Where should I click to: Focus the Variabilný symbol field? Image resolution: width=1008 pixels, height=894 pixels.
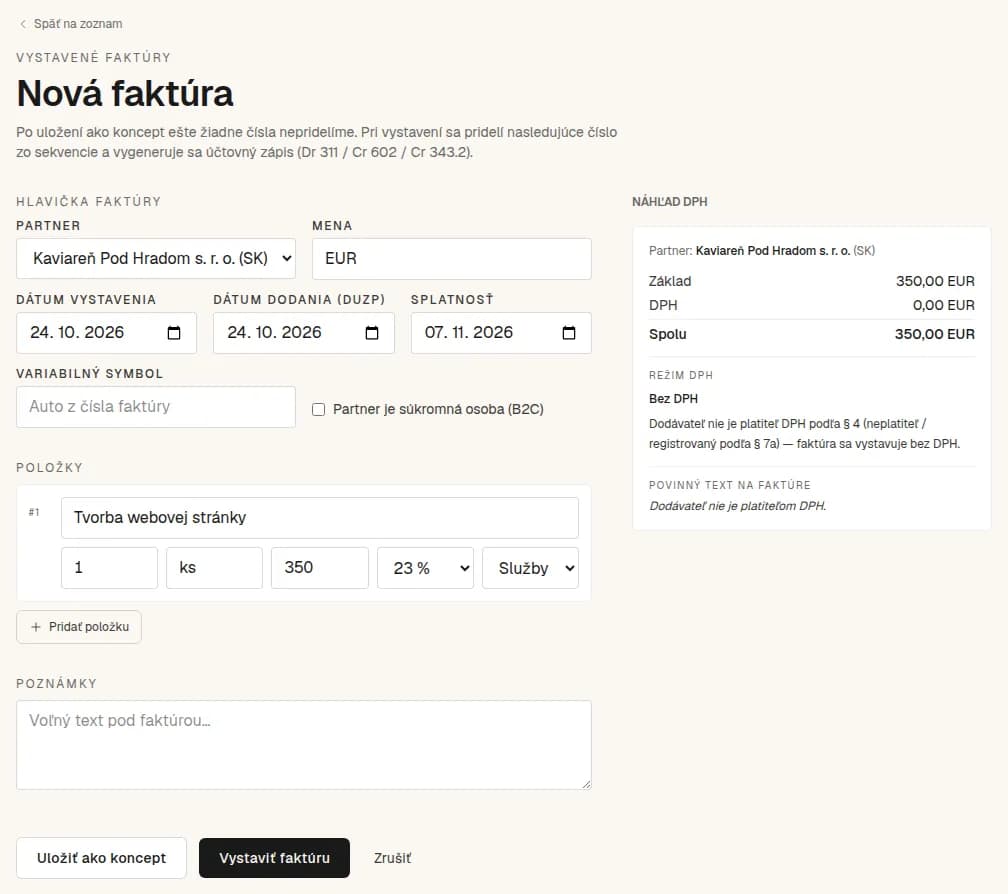(156, 407)
